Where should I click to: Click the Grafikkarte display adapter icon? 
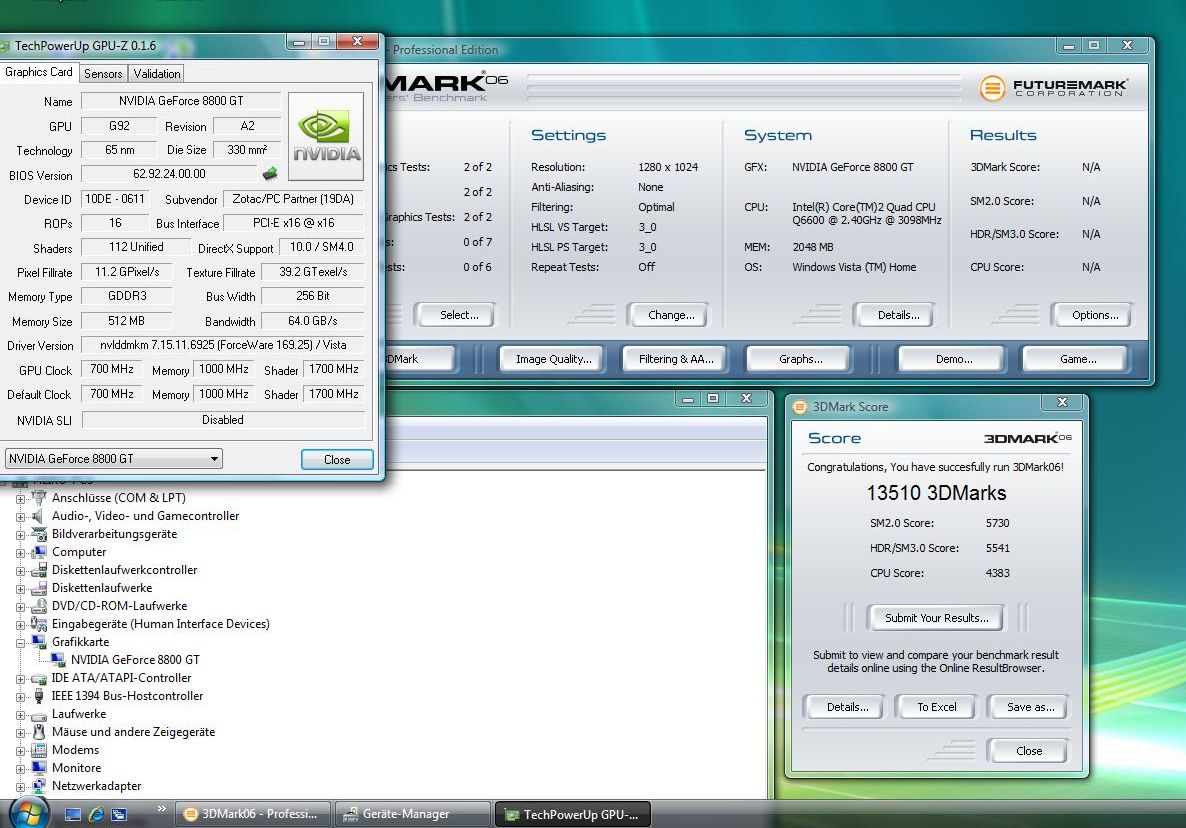pos(39,642)
